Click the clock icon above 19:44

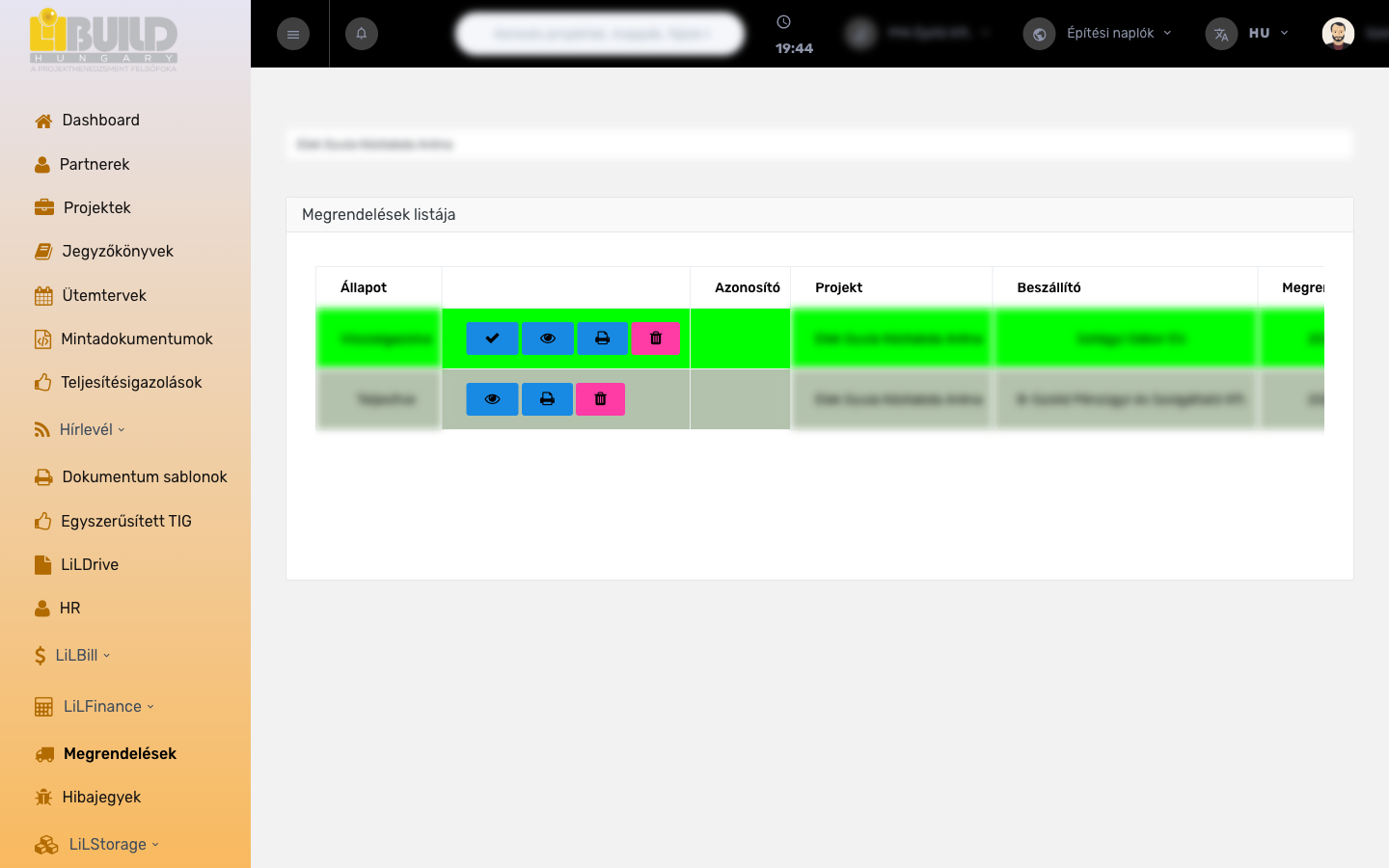[783, 22]
